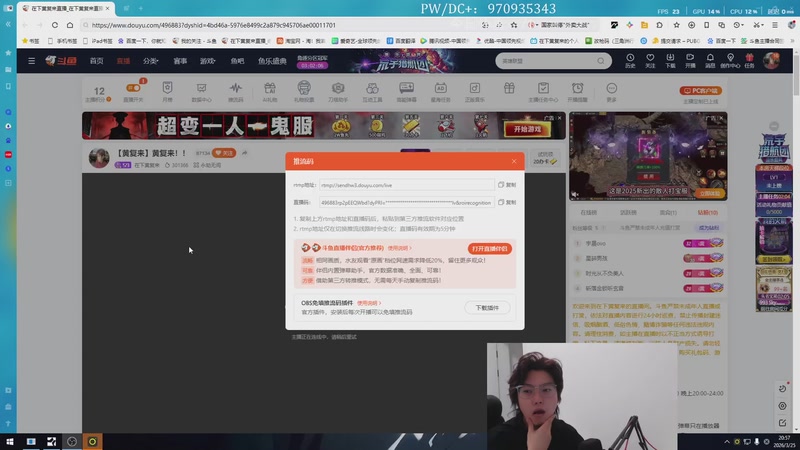Go to 首页 in Douyu navigation
The image size is (800, 450).
(96, 61)
